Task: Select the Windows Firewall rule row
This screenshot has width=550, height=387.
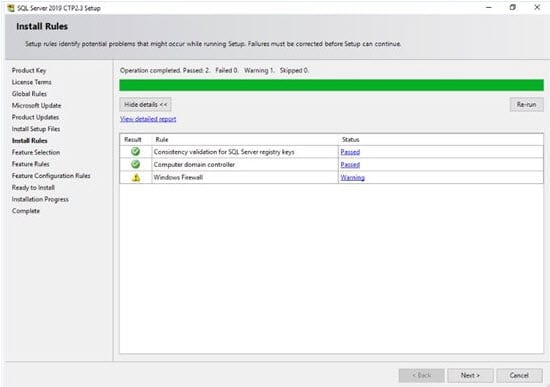Action: 331,178
